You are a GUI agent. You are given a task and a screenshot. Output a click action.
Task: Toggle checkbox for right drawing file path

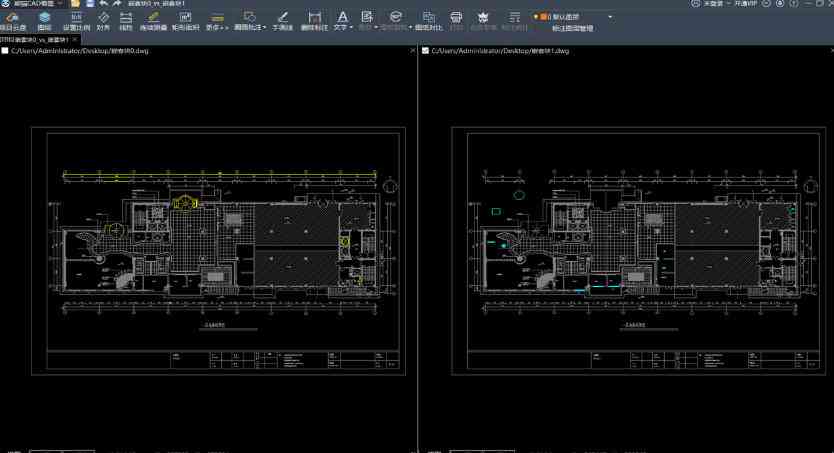click(x=426, y=50)
